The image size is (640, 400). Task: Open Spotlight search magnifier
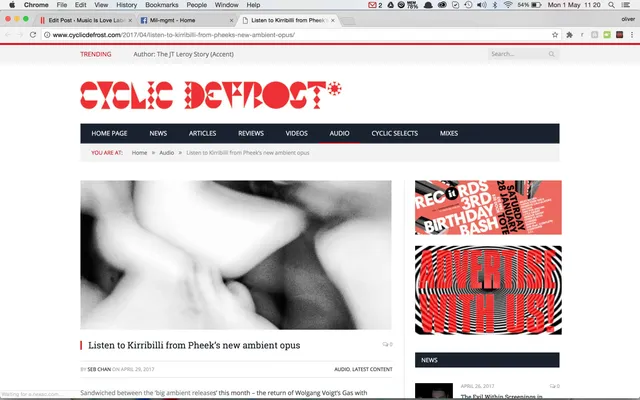611,5
